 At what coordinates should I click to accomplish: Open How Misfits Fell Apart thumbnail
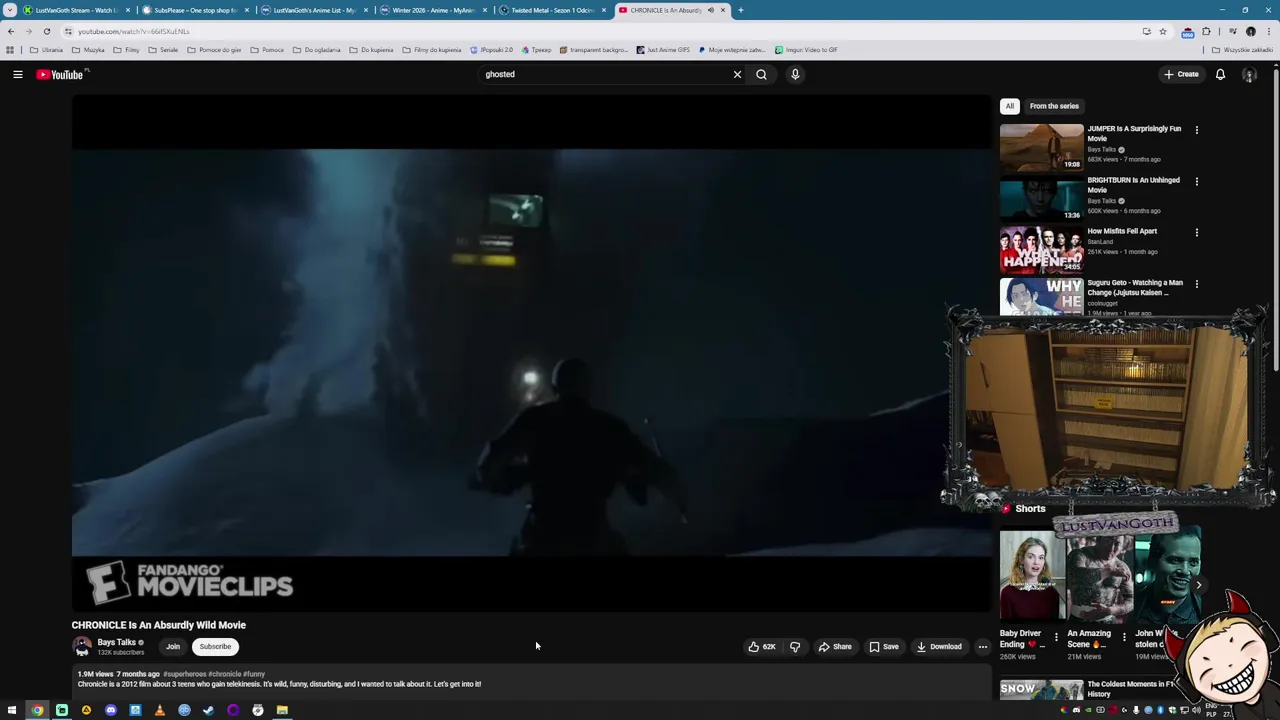[1041, 250]
